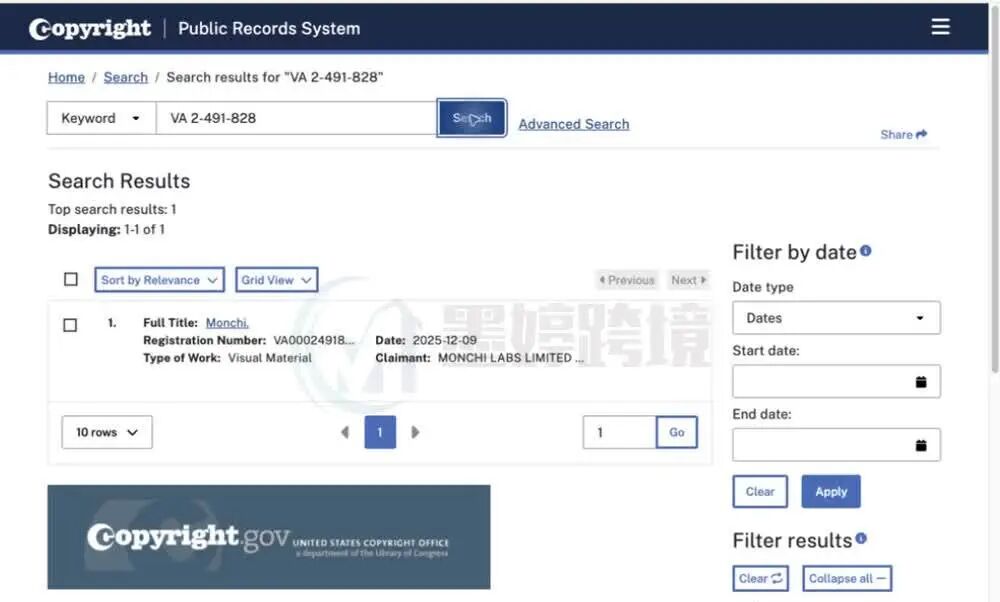Click Visual Material type of work
Viewport: 1000px width, 602px height.
point(270,358)
